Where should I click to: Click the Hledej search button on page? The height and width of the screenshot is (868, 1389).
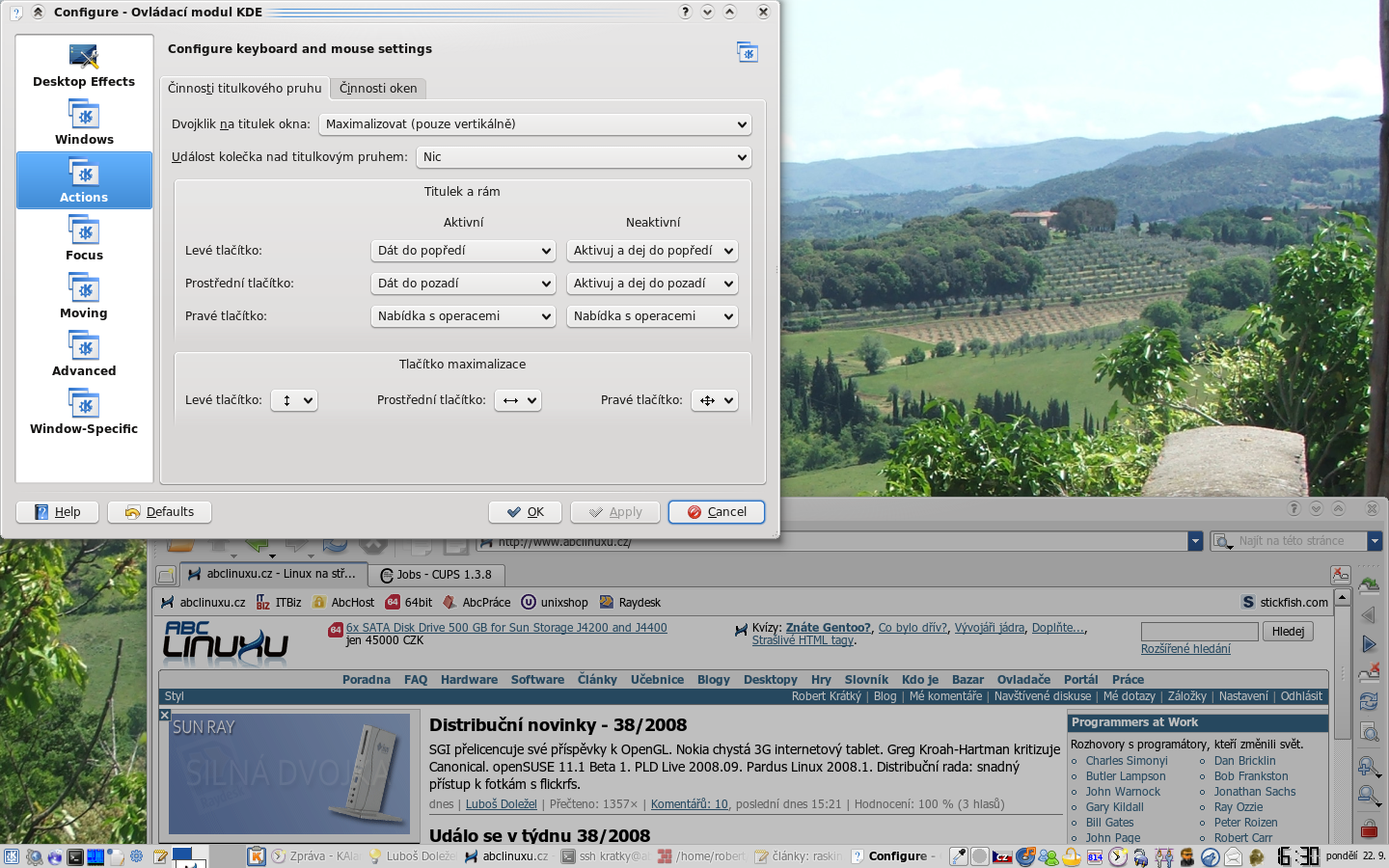[x=1288, y=632]
